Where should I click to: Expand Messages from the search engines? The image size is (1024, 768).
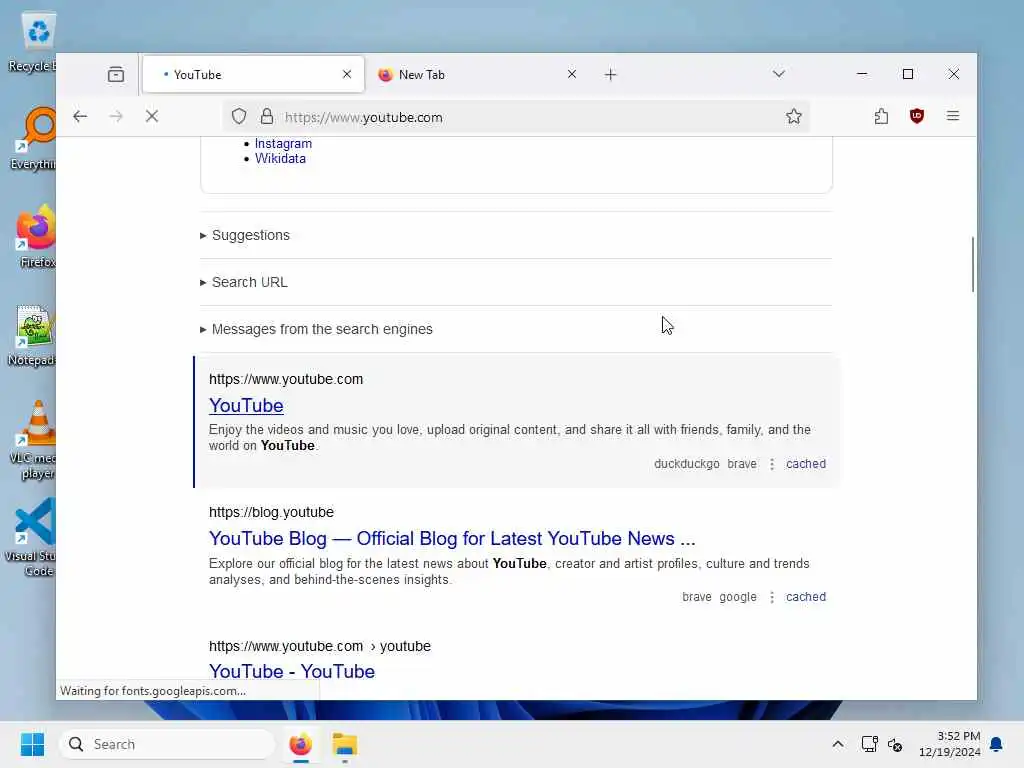click(316, 329)
